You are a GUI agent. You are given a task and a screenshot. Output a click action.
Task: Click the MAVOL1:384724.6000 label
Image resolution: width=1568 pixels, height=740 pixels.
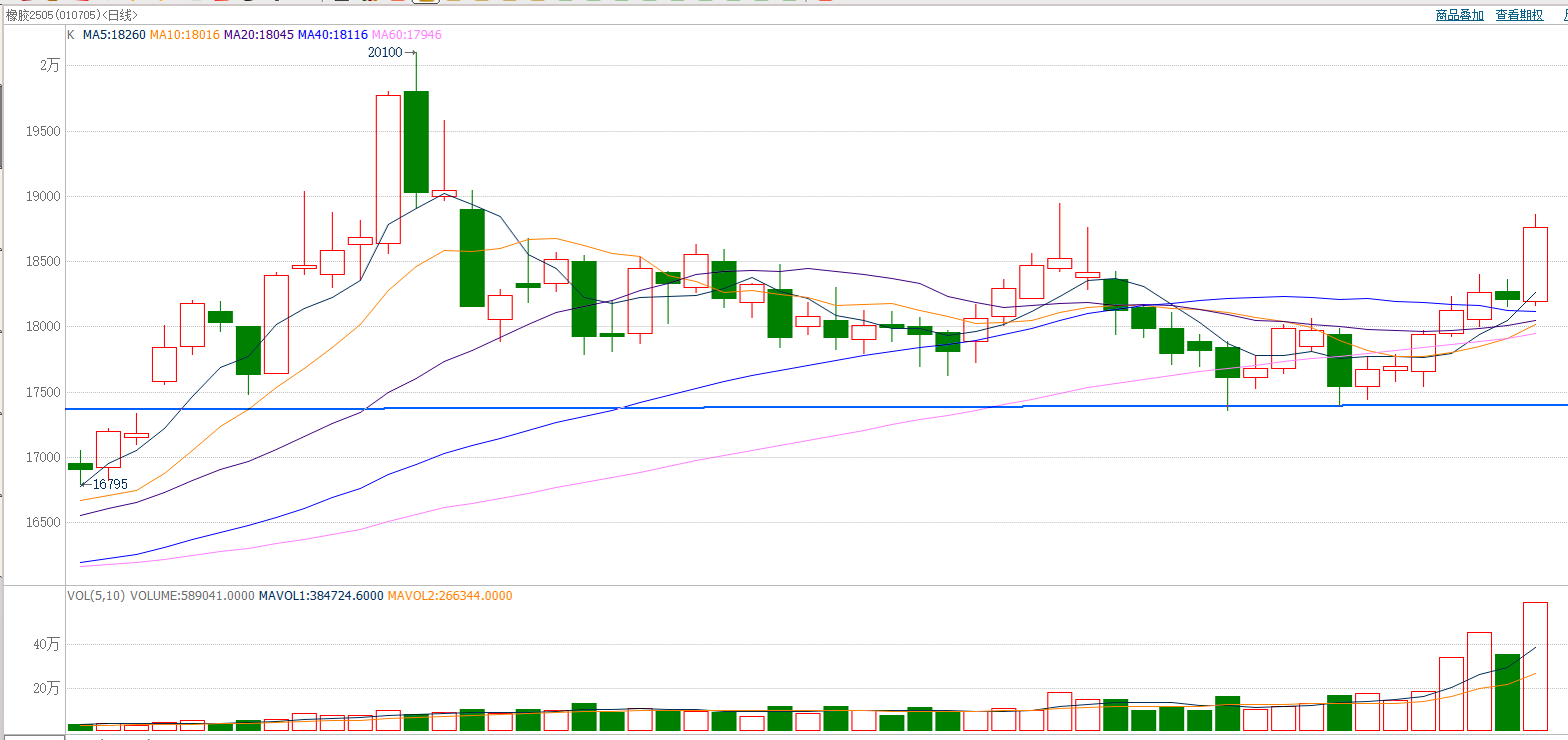[320, 596]
